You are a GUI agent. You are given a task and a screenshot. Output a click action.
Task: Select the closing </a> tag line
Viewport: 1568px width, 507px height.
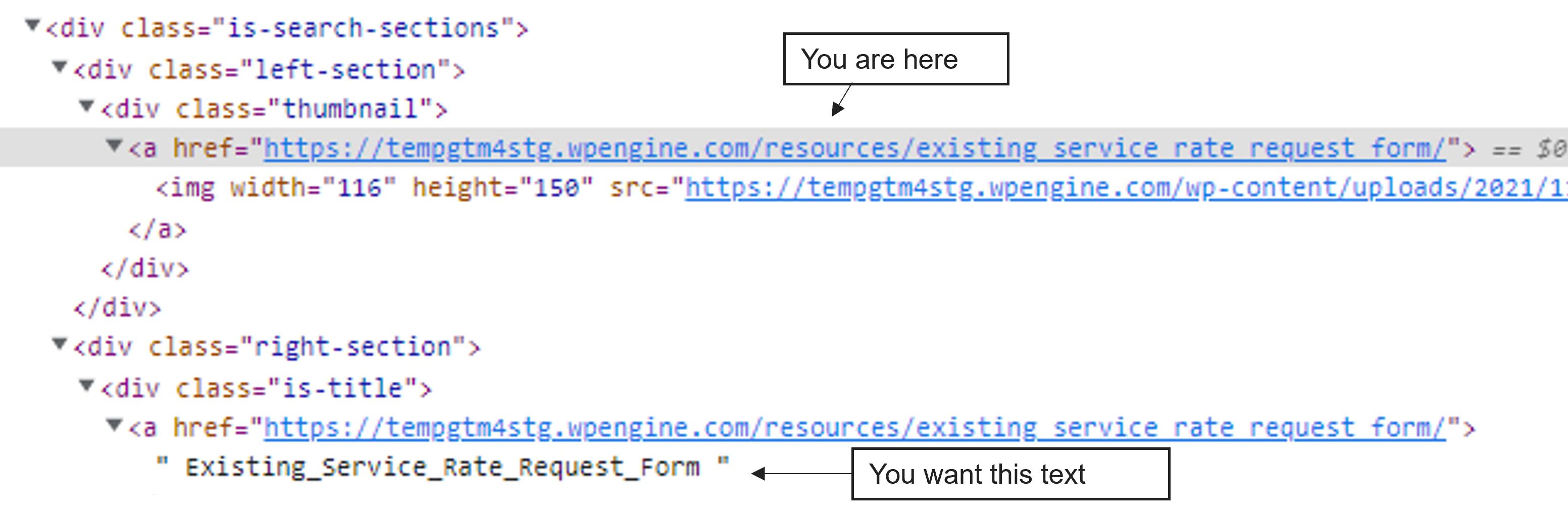pos(157,229)
